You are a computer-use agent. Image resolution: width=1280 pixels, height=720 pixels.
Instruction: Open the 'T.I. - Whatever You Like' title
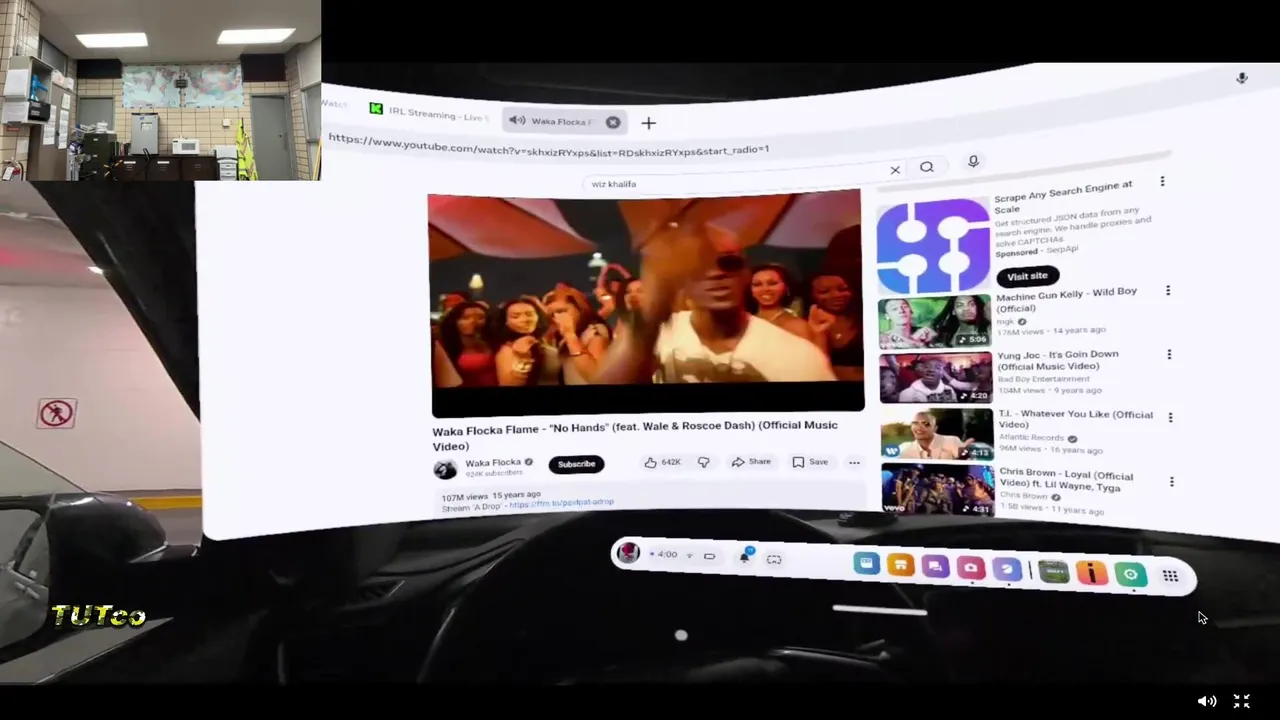pos(1076,419)
